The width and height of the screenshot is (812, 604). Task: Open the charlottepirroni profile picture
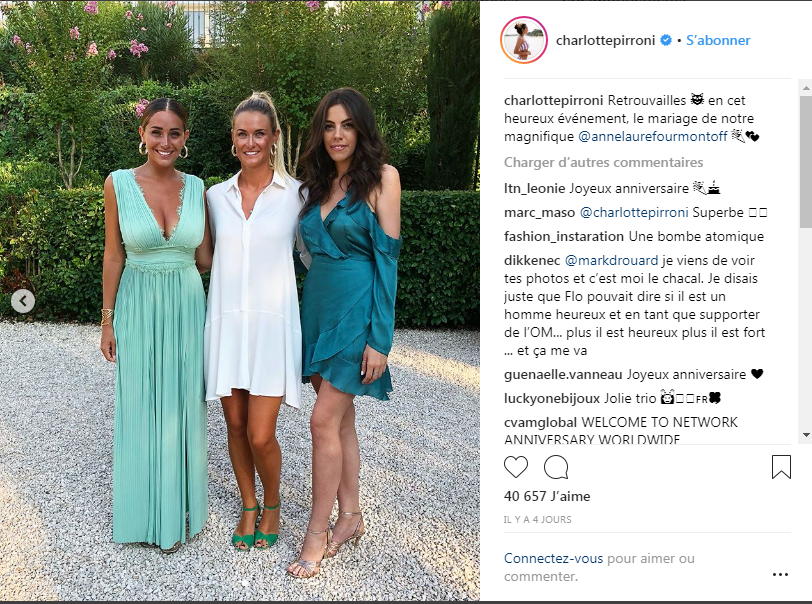(524, 40)
